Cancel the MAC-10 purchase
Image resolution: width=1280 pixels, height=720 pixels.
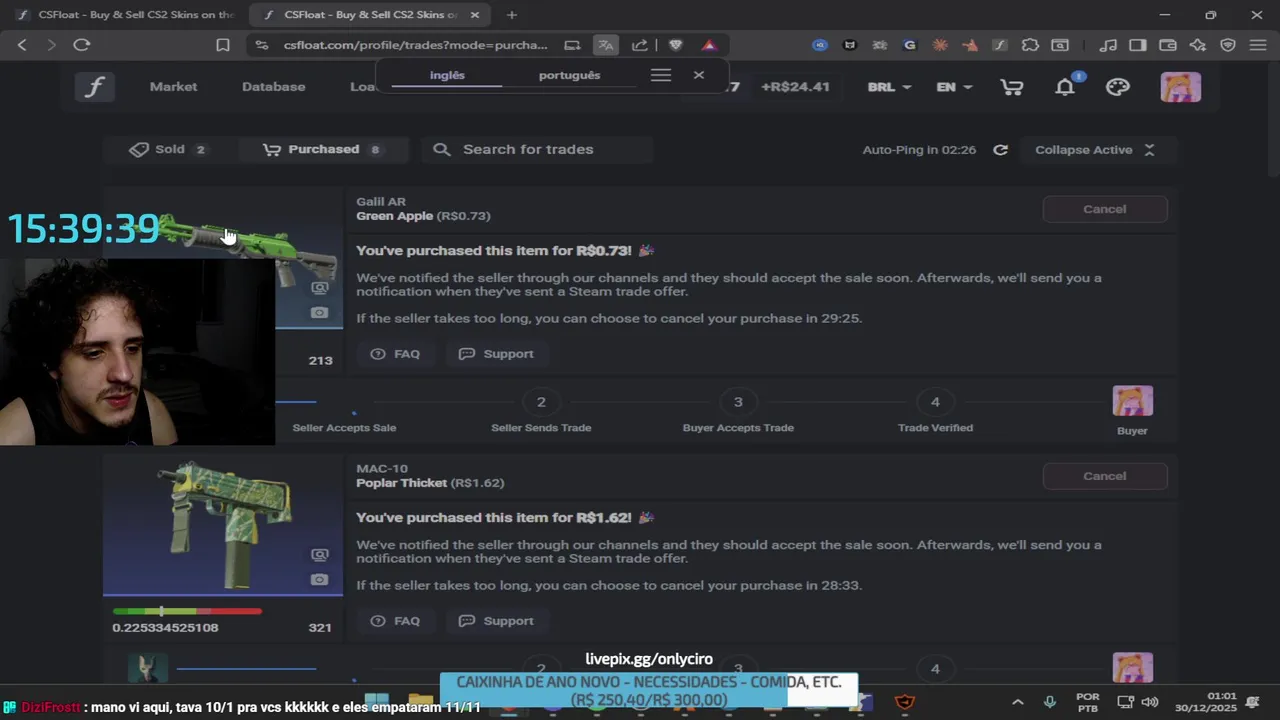point(1105,476)
